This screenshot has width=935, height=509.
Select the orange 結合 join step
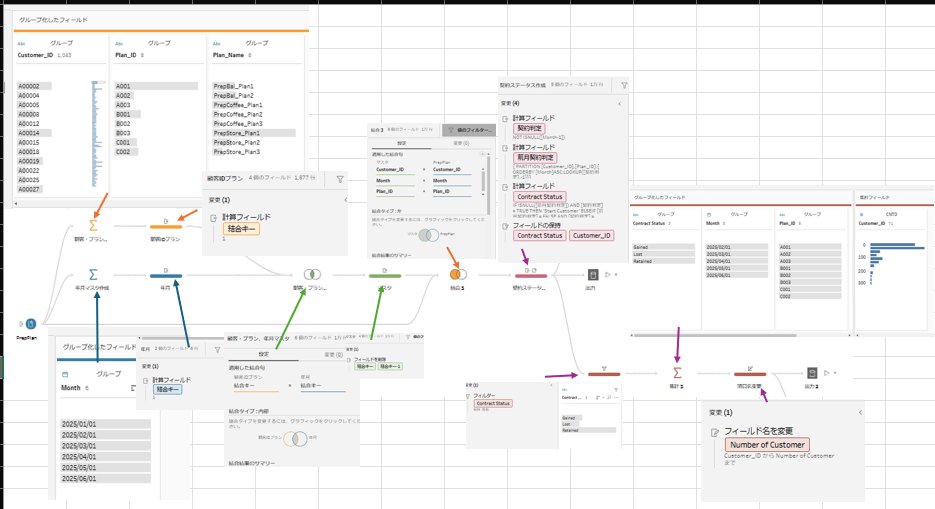(x=458, y=274)
